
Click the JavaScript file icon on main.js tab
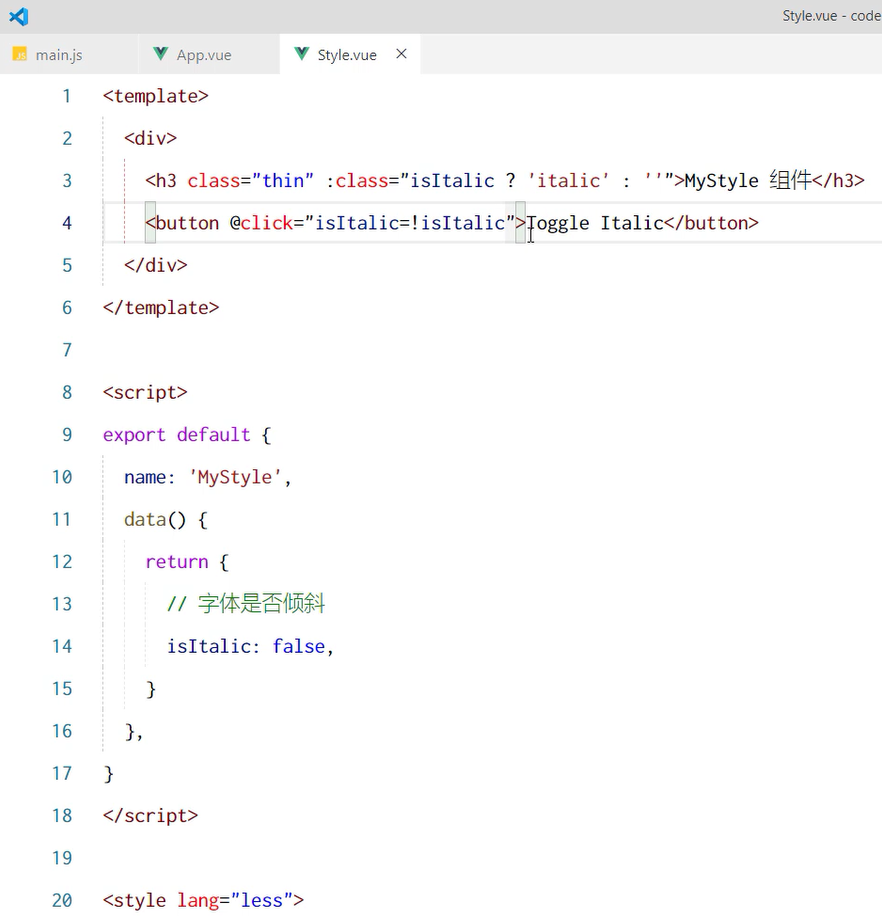pos(20,55)
